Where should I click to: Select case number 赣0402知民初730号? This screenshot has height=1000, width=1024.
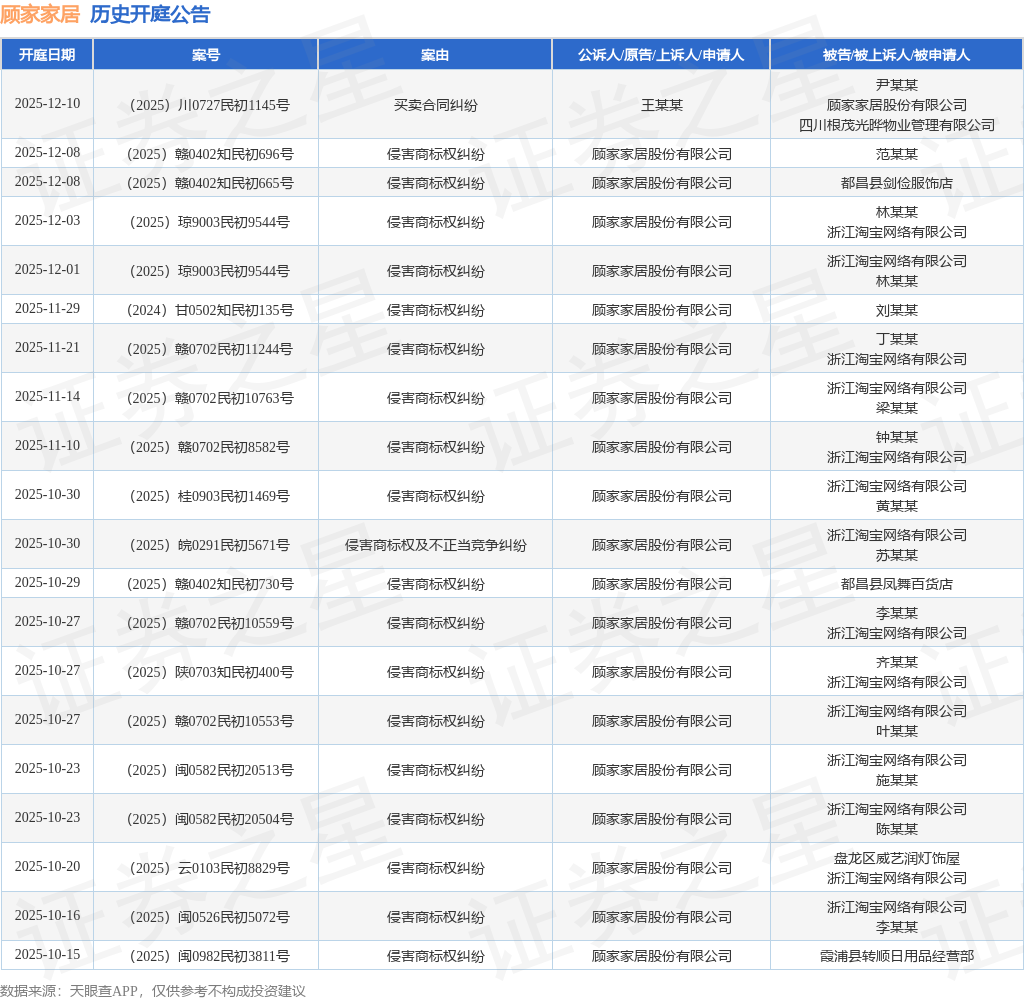point(210,584)
